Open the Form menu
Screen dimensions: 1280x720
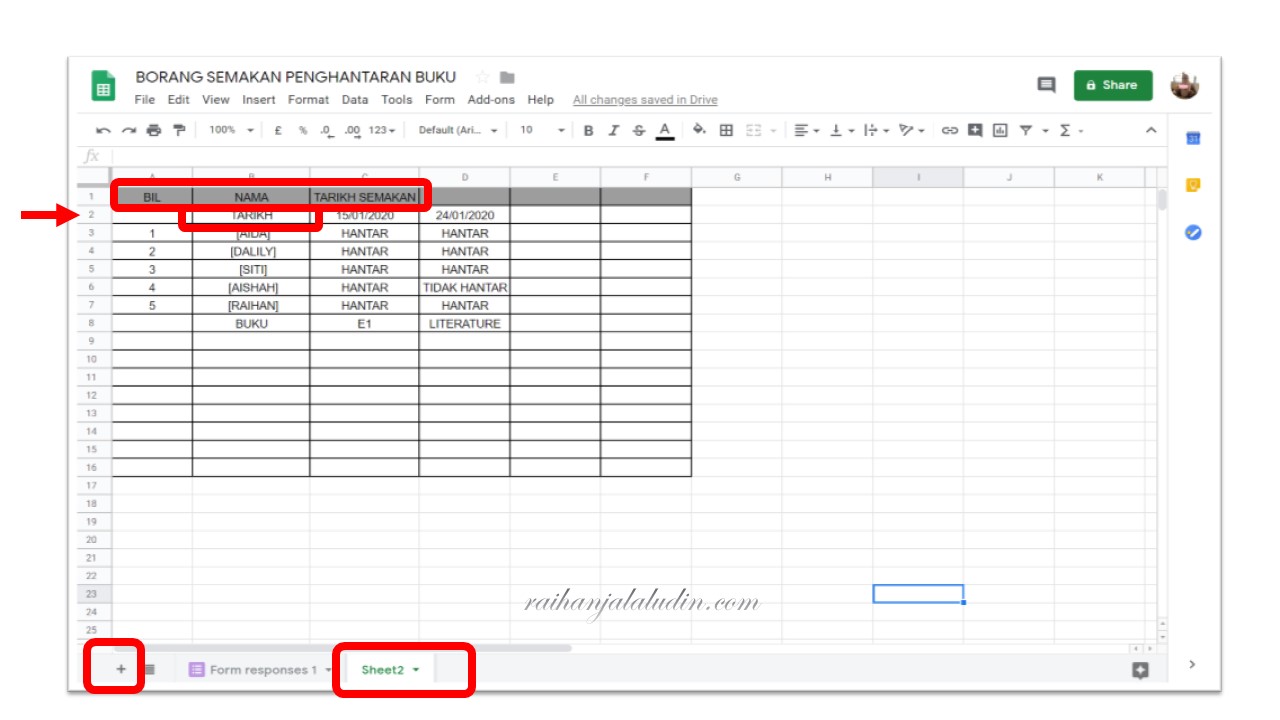440,100
